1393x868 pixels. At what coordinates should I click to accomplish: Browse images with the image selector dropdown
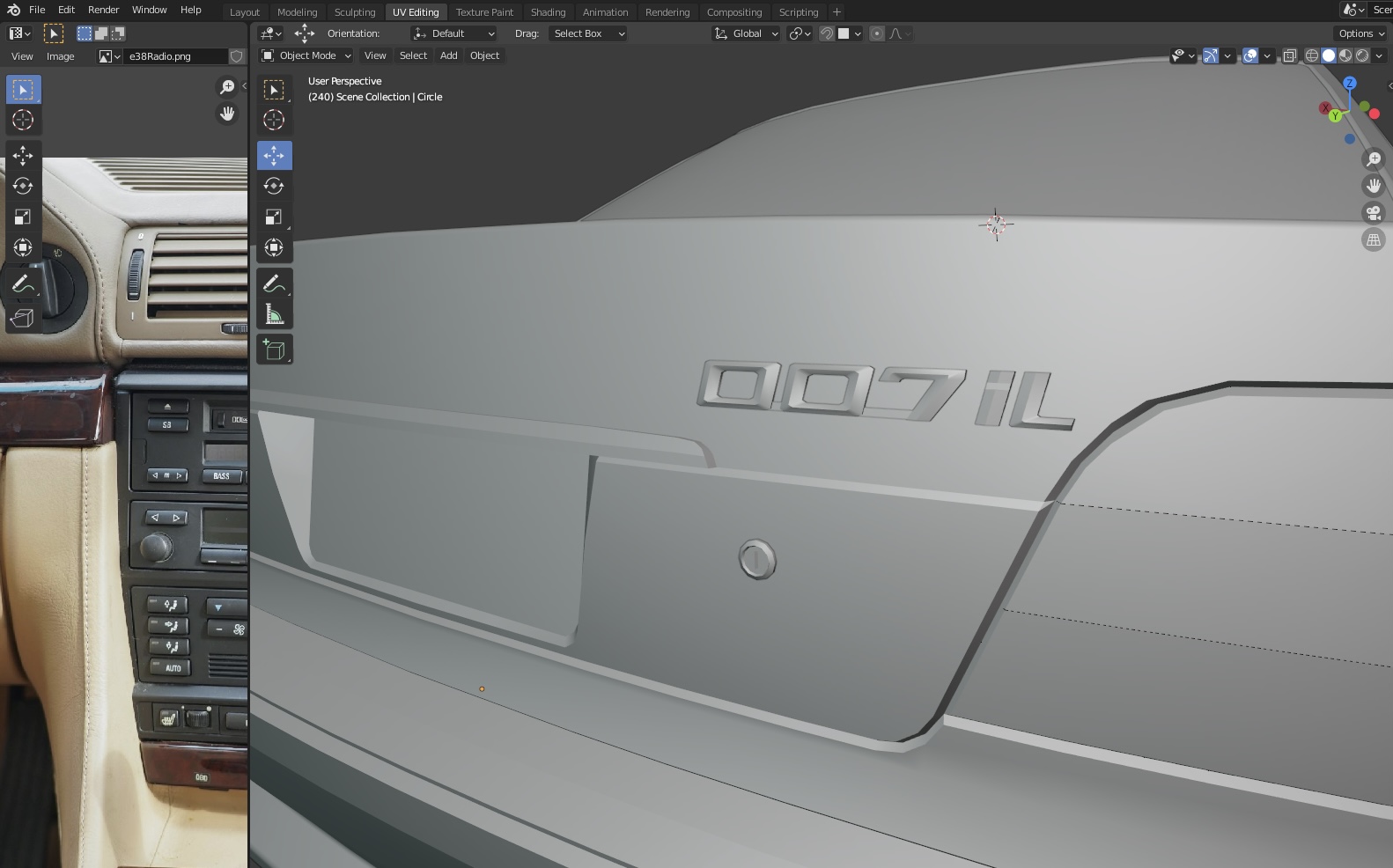pyautogui.click(x=109, y=56)
